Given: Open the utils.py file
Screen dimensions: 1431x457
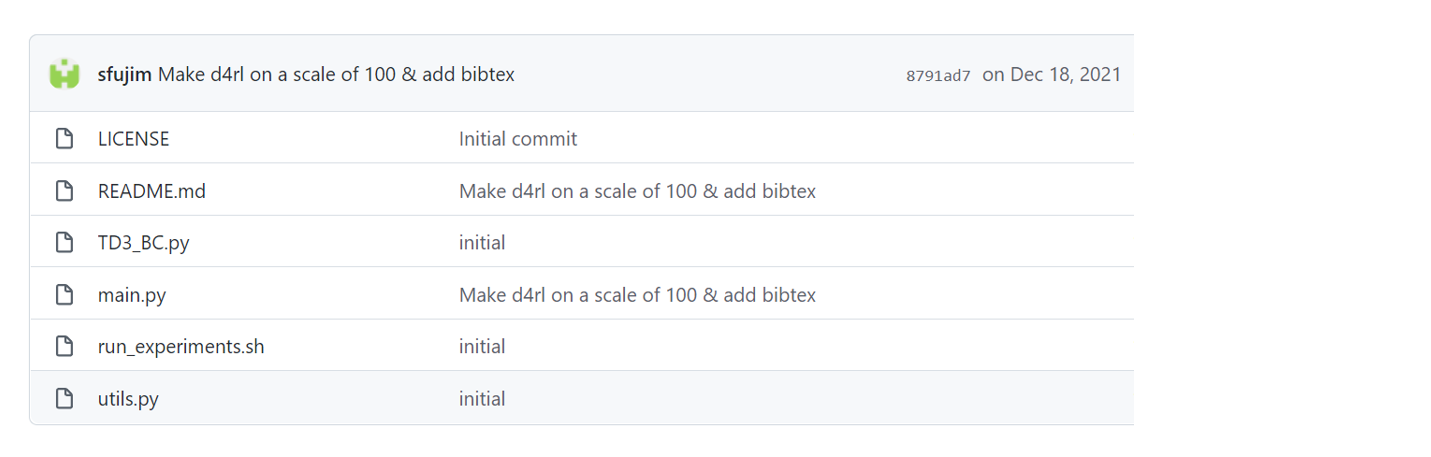Looking at the screenshot, I should 128,399.
